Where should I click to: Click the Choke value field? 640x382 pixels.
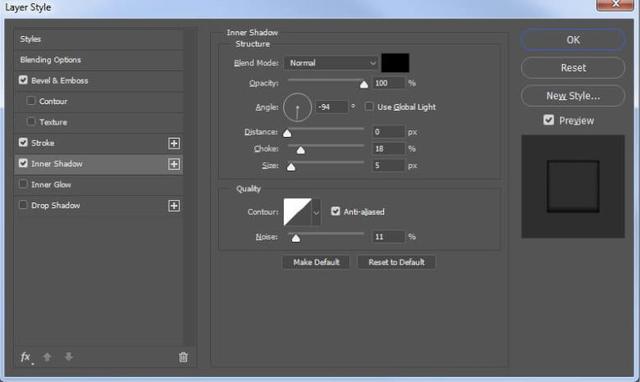pos(389,149)
